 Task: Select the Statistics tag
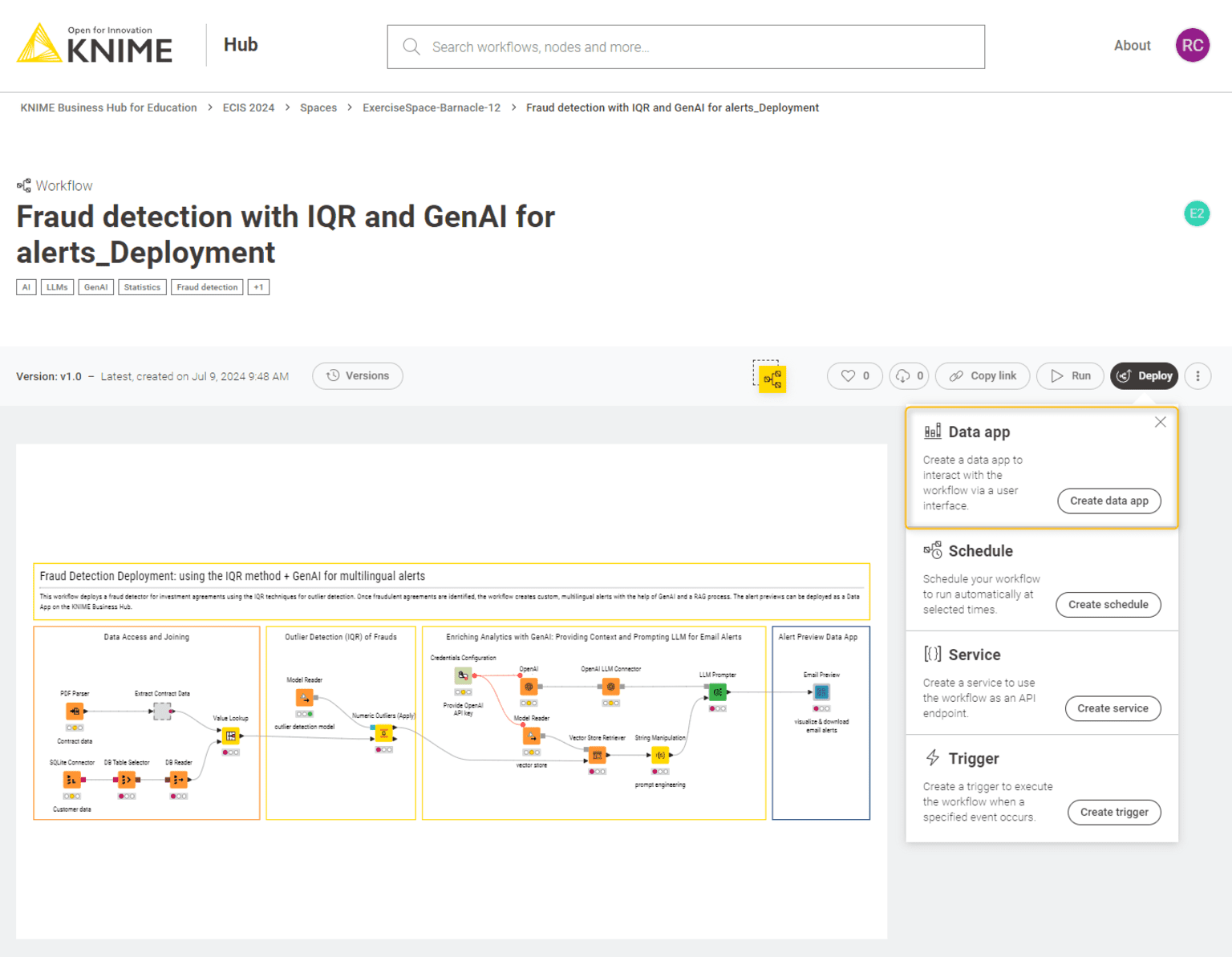click(x=142, y=287)
